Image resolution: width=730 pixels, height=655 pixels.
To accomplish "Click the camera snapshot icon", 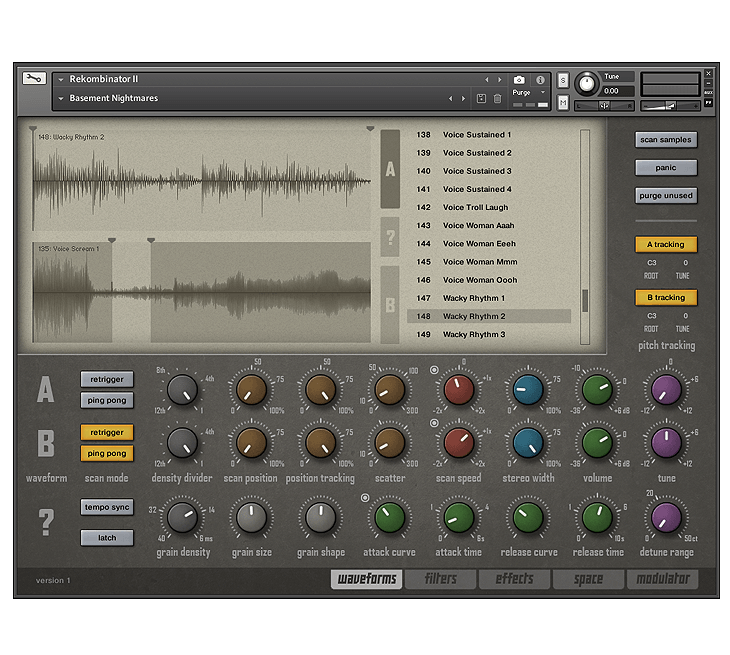I will coord(519,80).
